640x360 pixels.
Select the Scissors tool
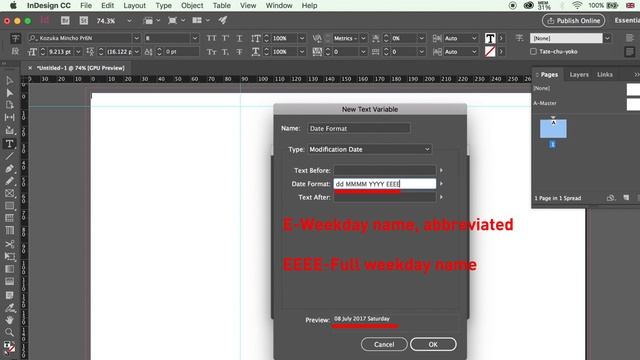(9, 244)
